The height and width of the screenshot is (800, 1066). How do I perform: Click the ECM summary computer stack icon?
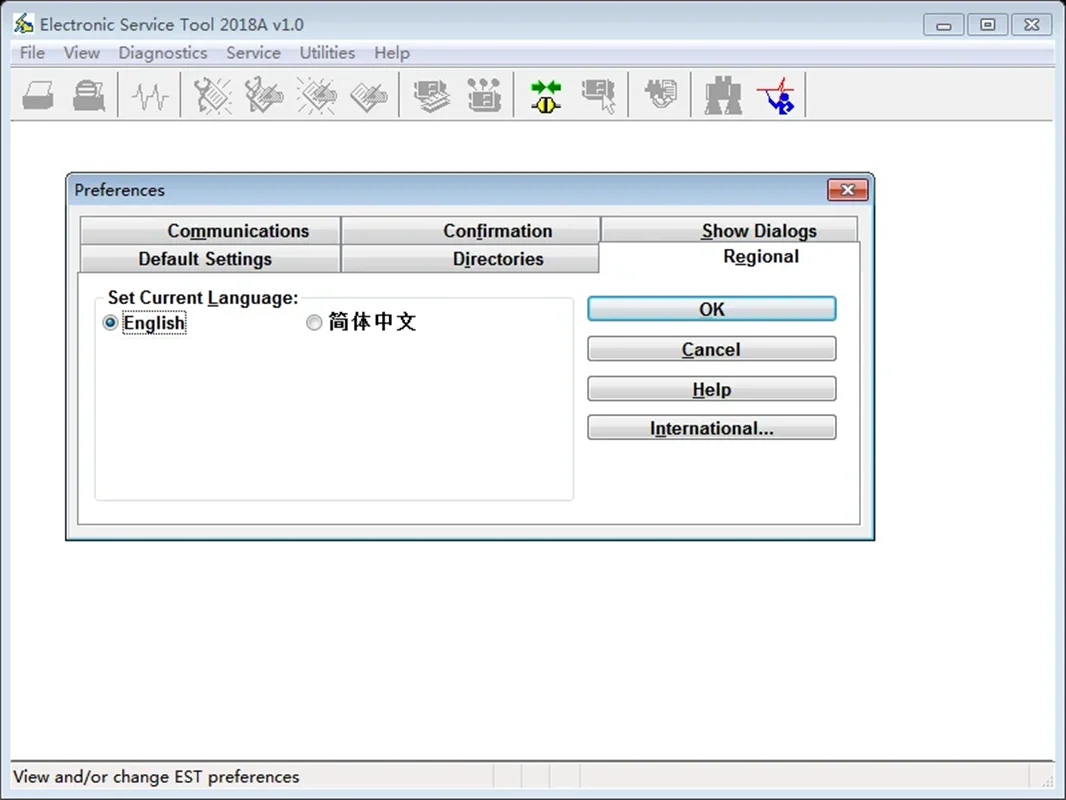[431, 96]
